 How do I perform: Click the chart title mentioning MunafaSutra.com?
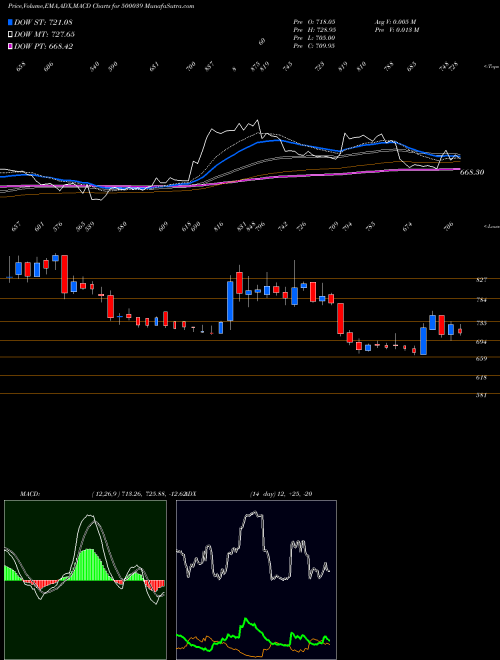[101, 6]
